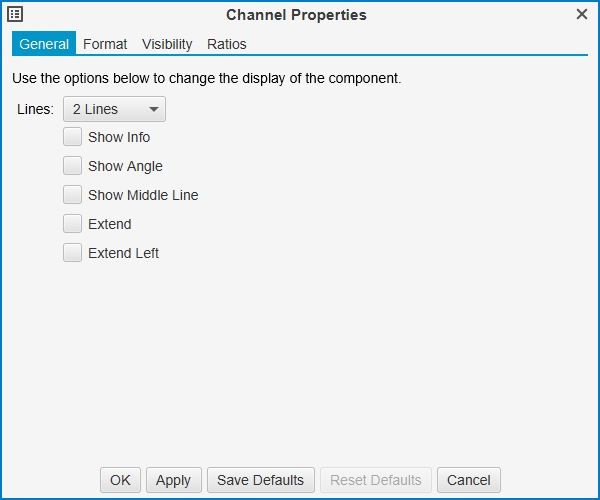600x500 pixels.
Task: Check the Extend checkbox
Action: point(72,224)
